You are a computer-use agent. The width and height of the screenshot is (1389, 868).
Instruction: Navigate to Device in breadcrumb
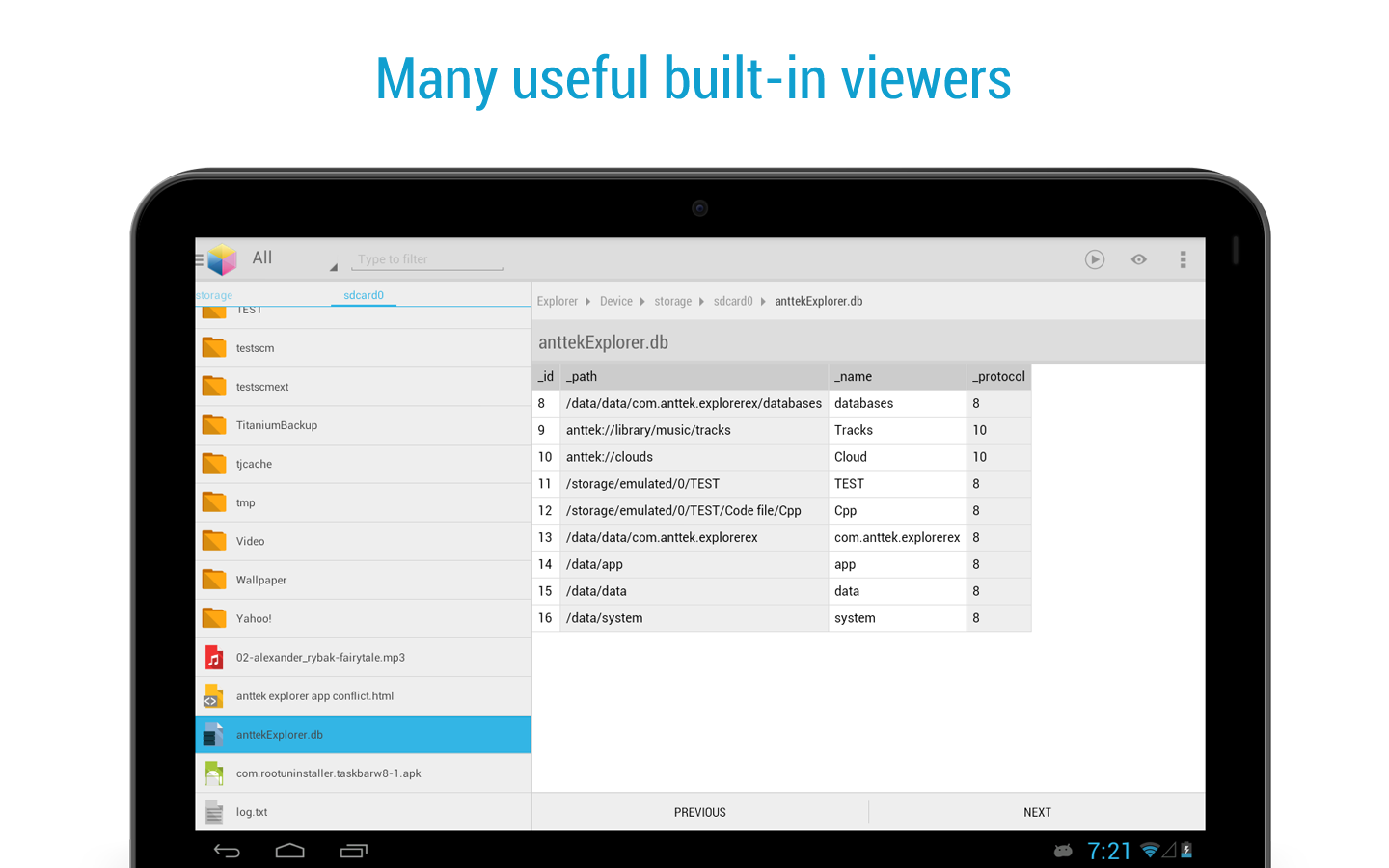pyautogui.click(x=615, y=301)
